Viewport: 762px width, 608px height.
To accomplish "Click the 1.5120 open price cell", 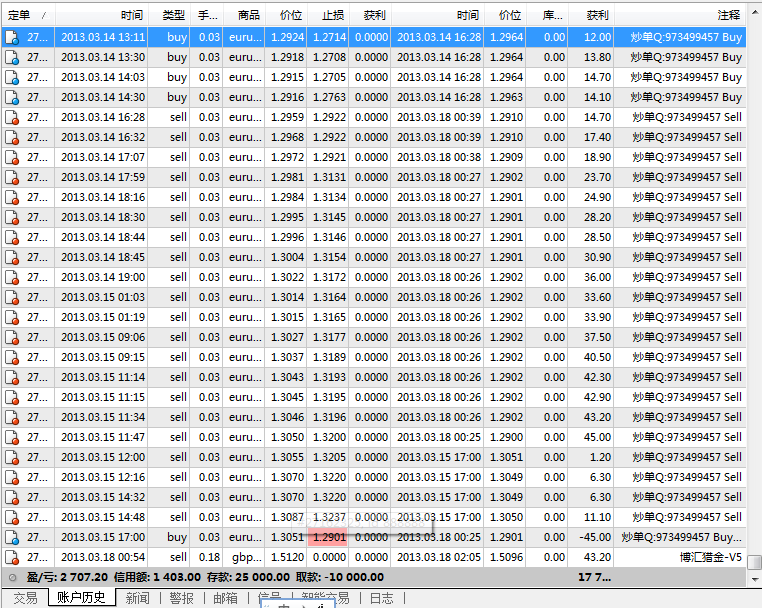I will (288, 557).
